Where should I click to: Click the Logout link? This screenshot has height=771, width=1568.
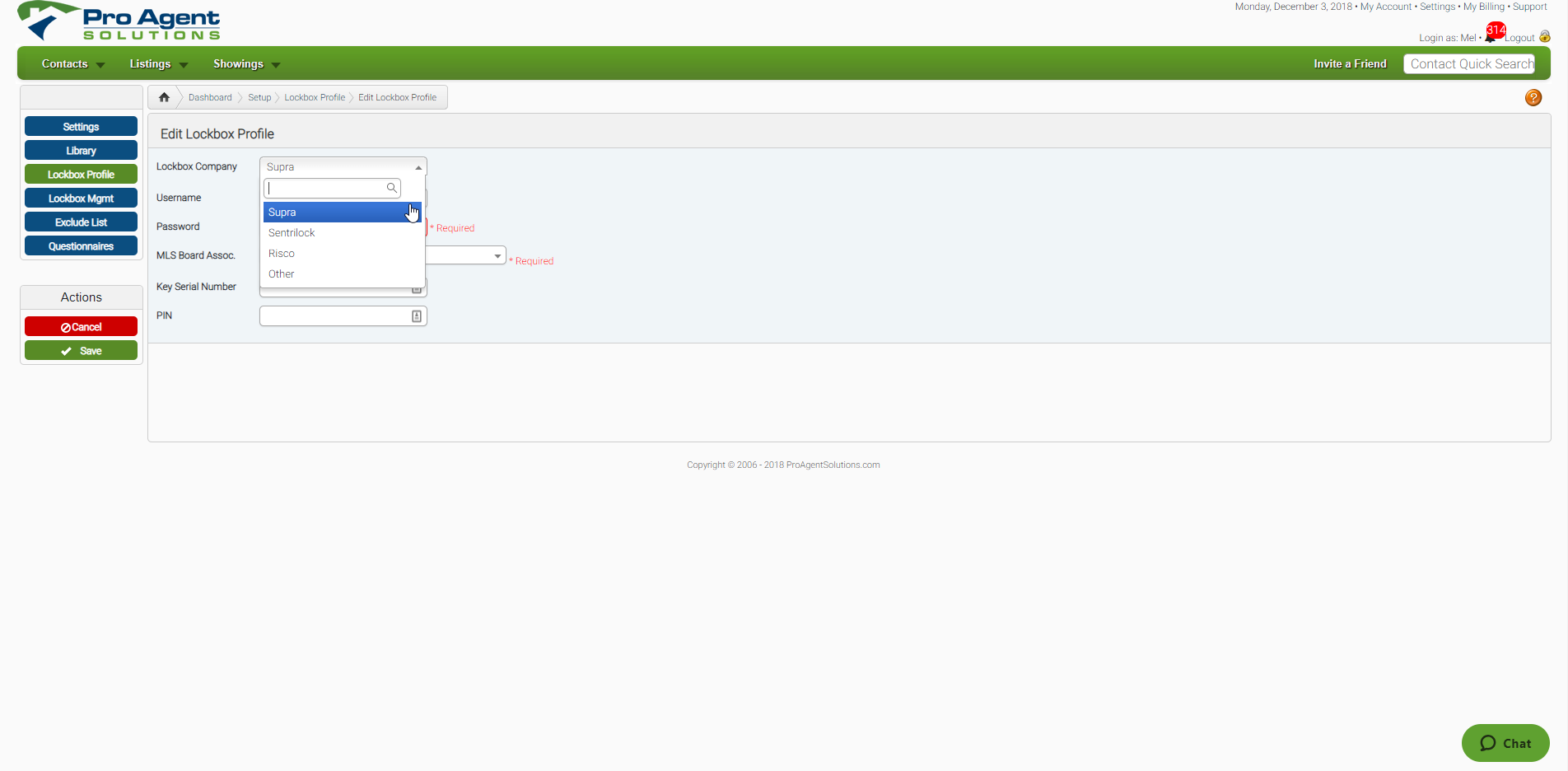click(1520, 38)
